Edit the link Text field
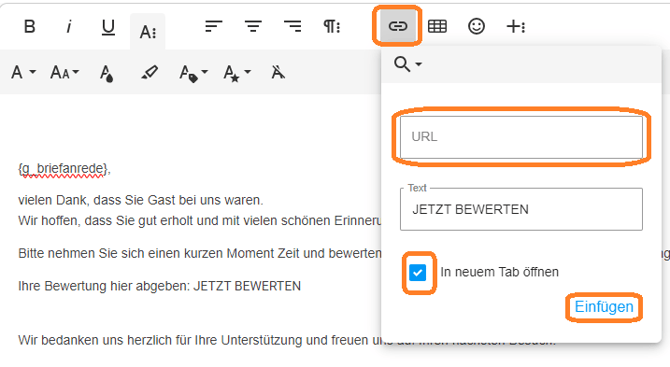The image size is (670, 367). click(521, 209)
